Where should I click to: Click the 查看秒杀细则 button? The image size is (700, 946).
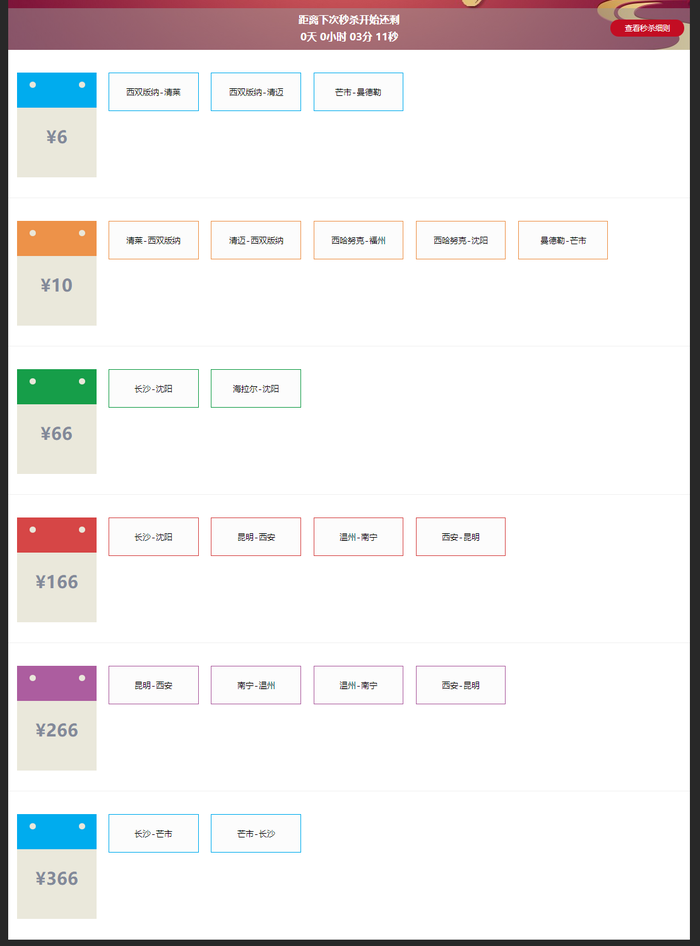click(647, 28)
